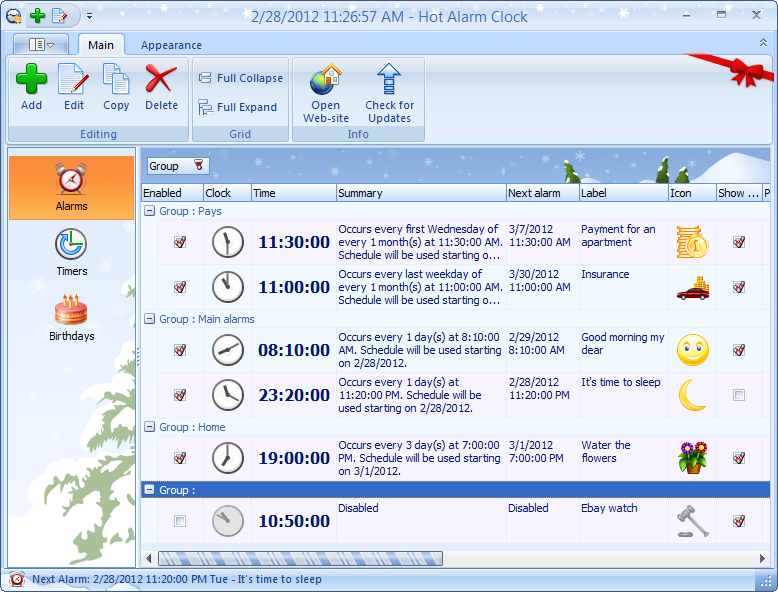Image resolution: width=778 pixels, height=592 pixels.
Task: Toggle Enabled checkbox for 11:30:00 alarm
Action: point(180,242)
